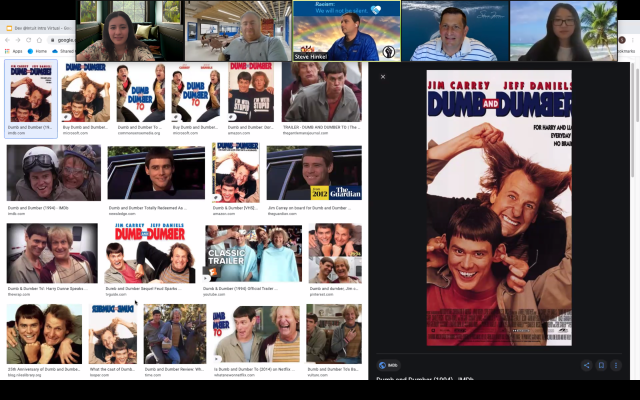Open the scooter helmet image from imdb.com
Screen dimensions: 640x400
click(53, 173)
